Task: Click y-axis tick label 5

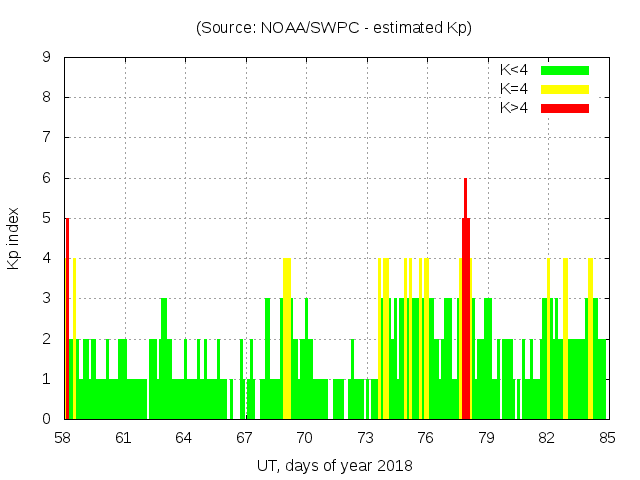Action: tap(47, 219)
